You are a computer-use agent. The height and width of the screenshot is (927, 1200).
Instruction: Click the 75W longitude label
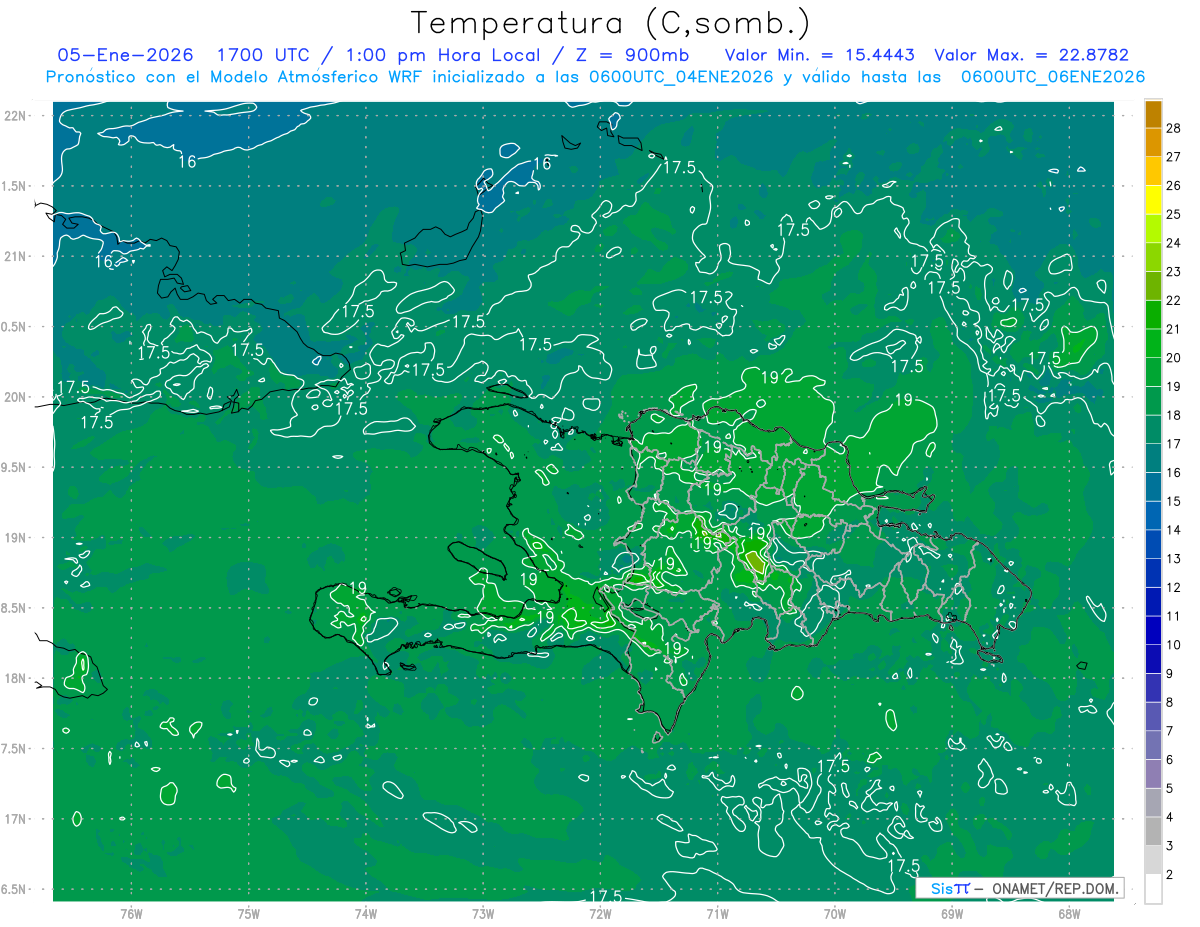tap(248, 913)
